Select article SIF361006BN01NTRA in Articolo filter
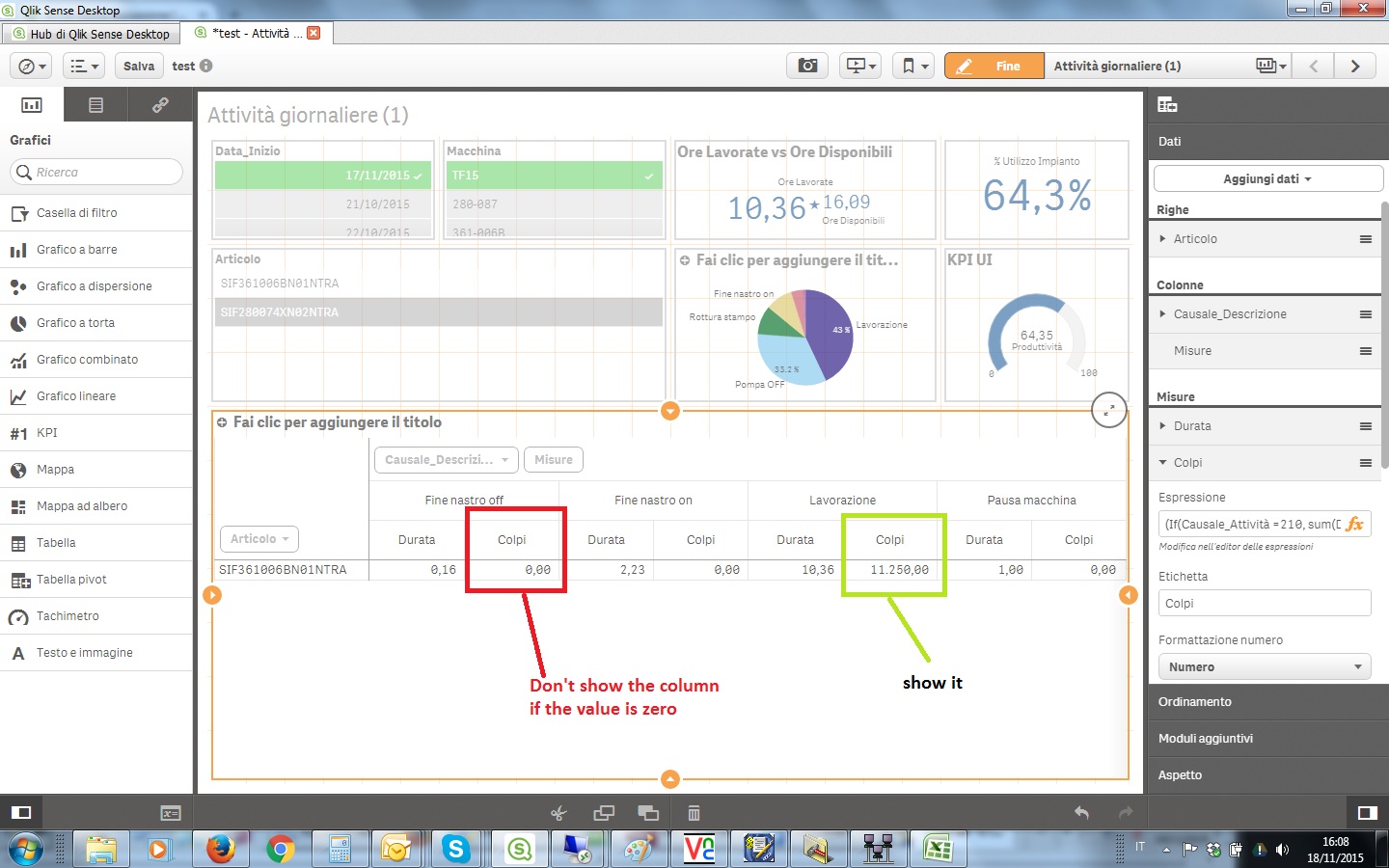The image size is (1389, 868). [x=439, y=284]
